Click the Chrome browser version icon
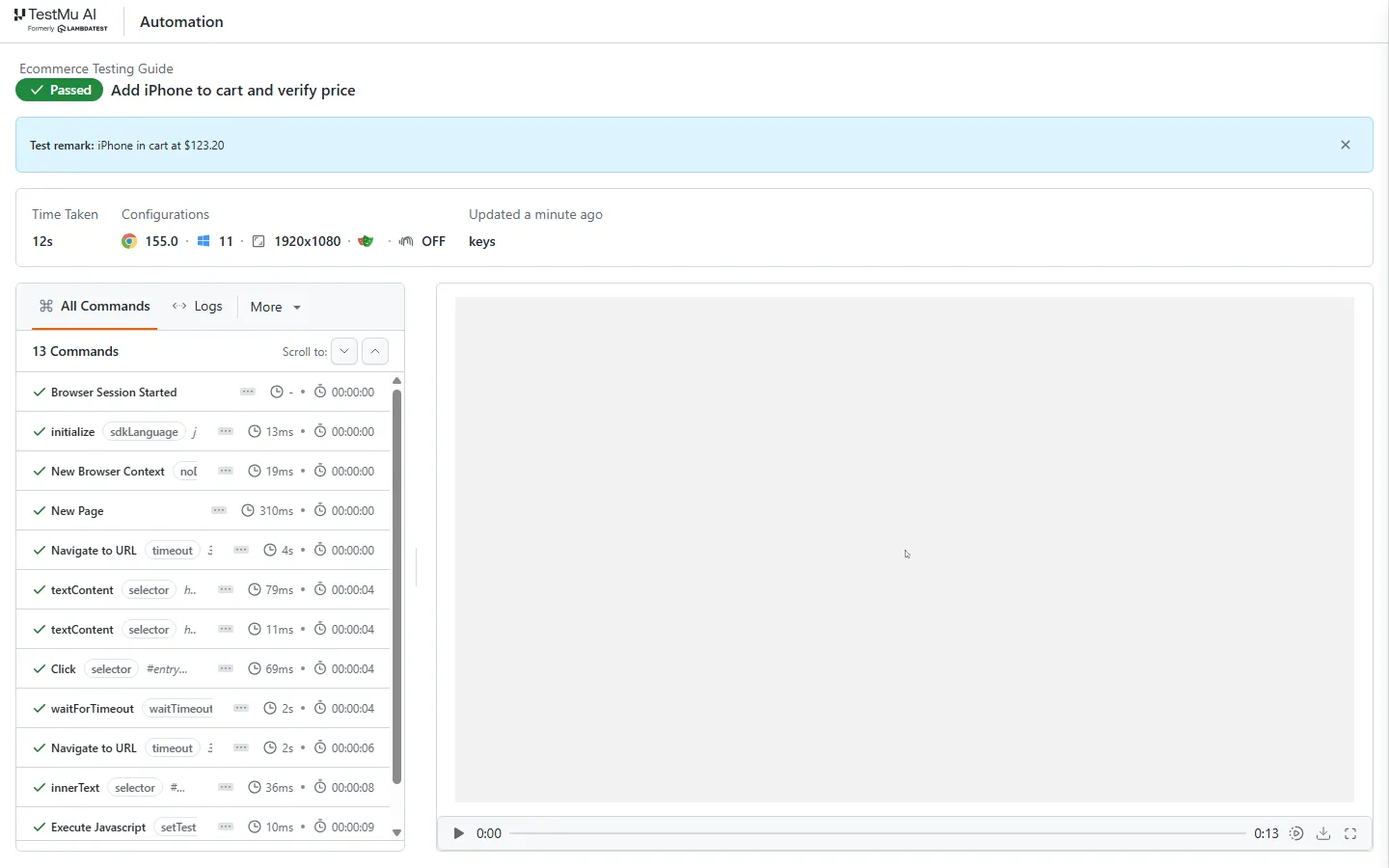The height and width of the screenshot is (868, 1389). coord(129,241)
